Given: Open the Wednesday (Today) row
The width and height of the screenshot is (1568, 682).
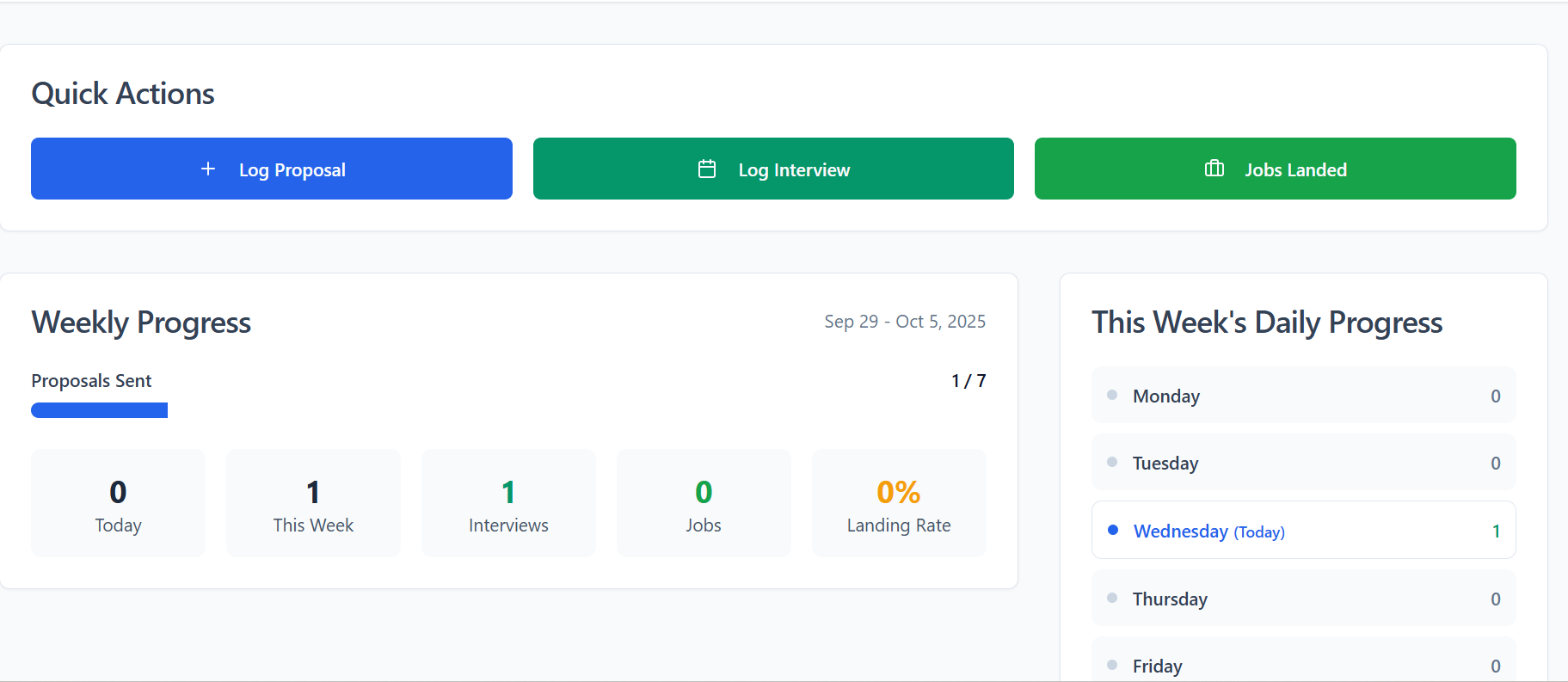Looking at the screenshot, I should [x=1303, y=531].
